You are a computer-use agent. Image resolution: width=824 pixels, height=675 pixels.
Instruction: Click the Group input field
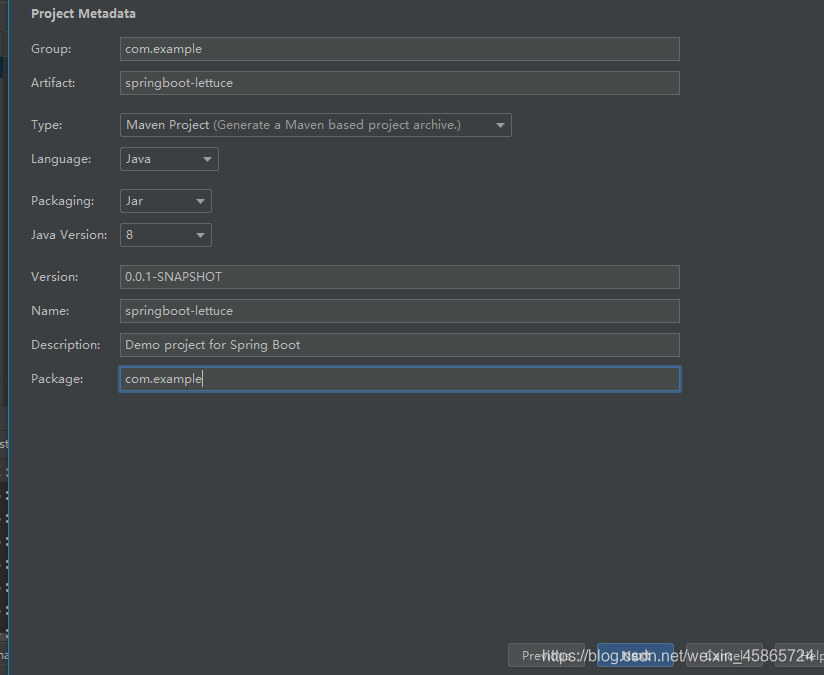pos(399,49)
